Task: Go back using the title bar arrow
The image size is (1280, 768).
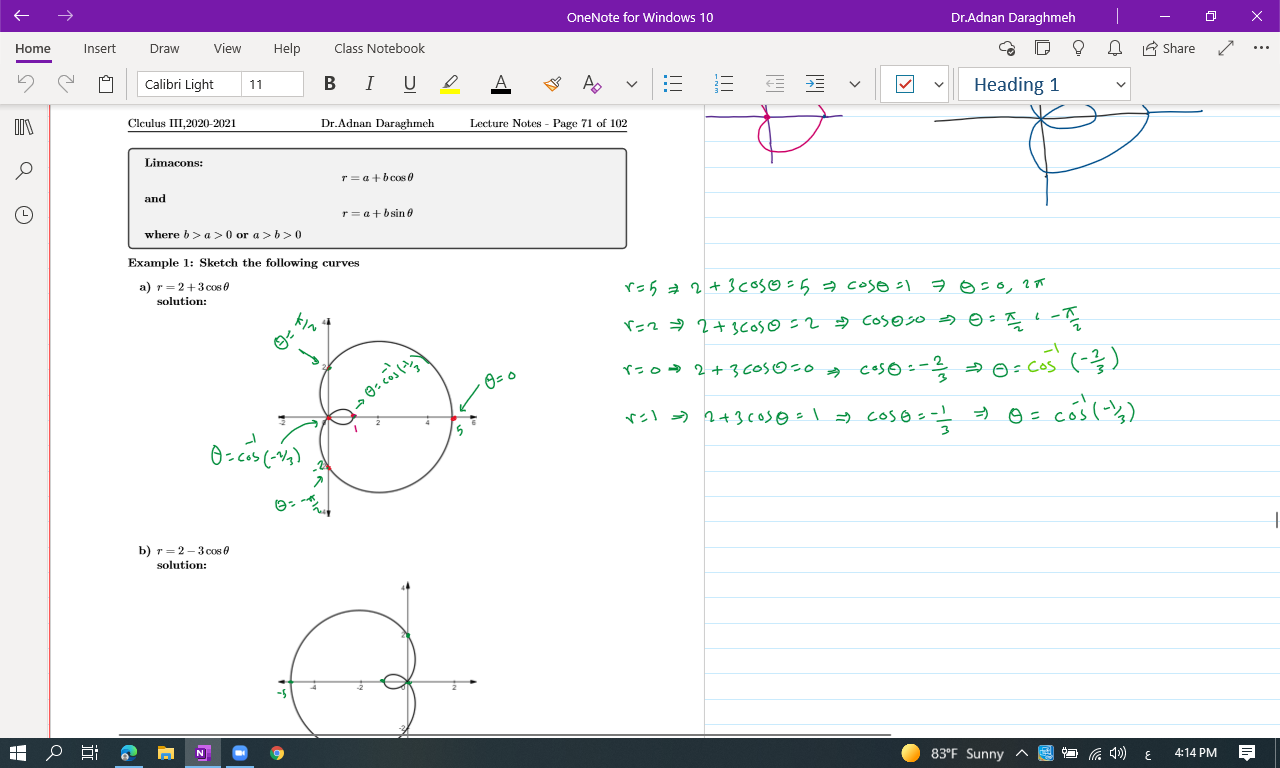Action: (x=22, y=16)
